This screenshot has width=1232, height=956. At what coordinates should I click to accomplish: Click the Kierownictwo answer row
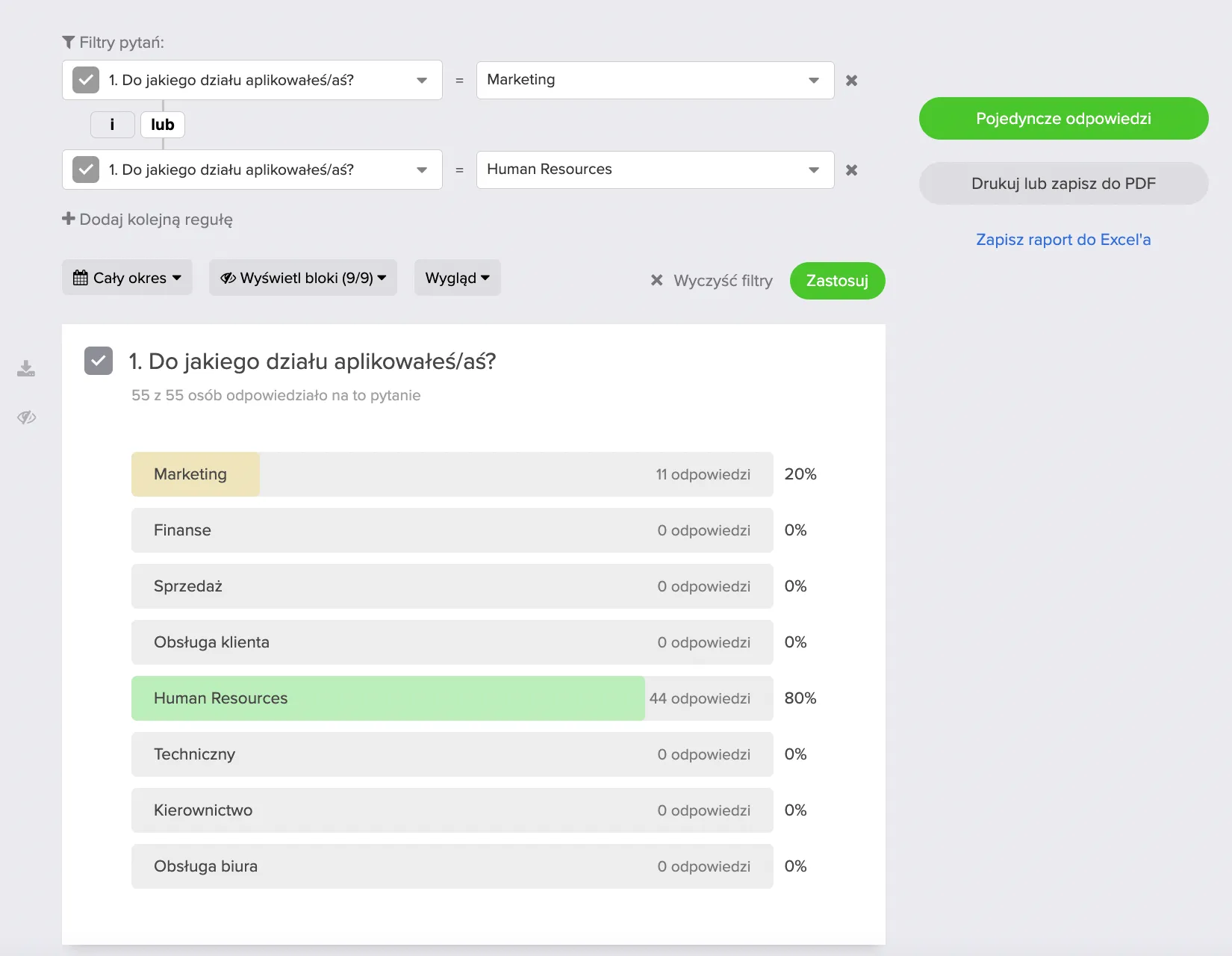coord(452,810)
